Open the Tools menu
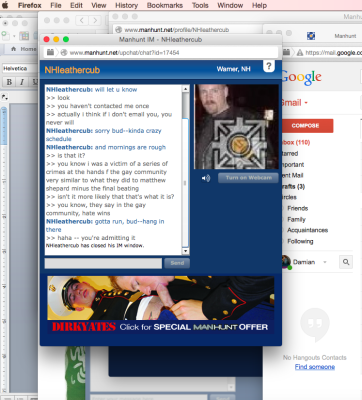Screen dimensions: 362x400 click(x=200, y=5)
